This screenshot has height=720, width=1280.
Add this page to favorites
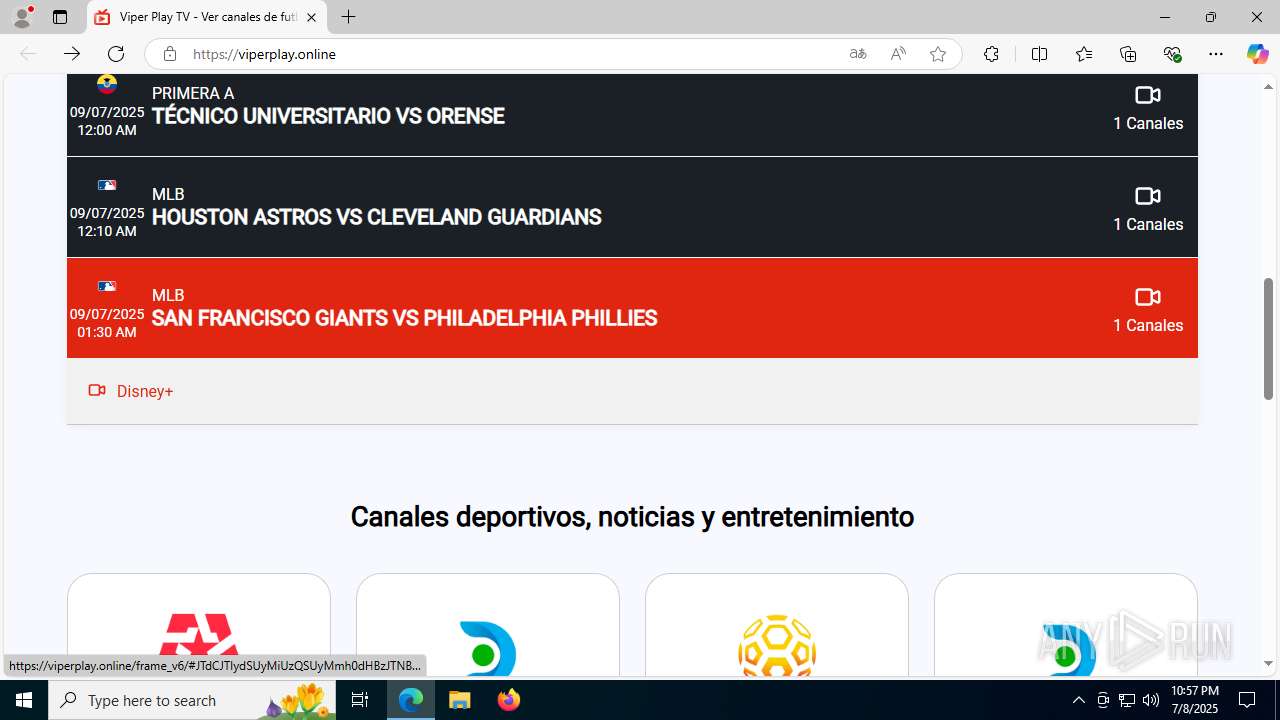point(938,54)
